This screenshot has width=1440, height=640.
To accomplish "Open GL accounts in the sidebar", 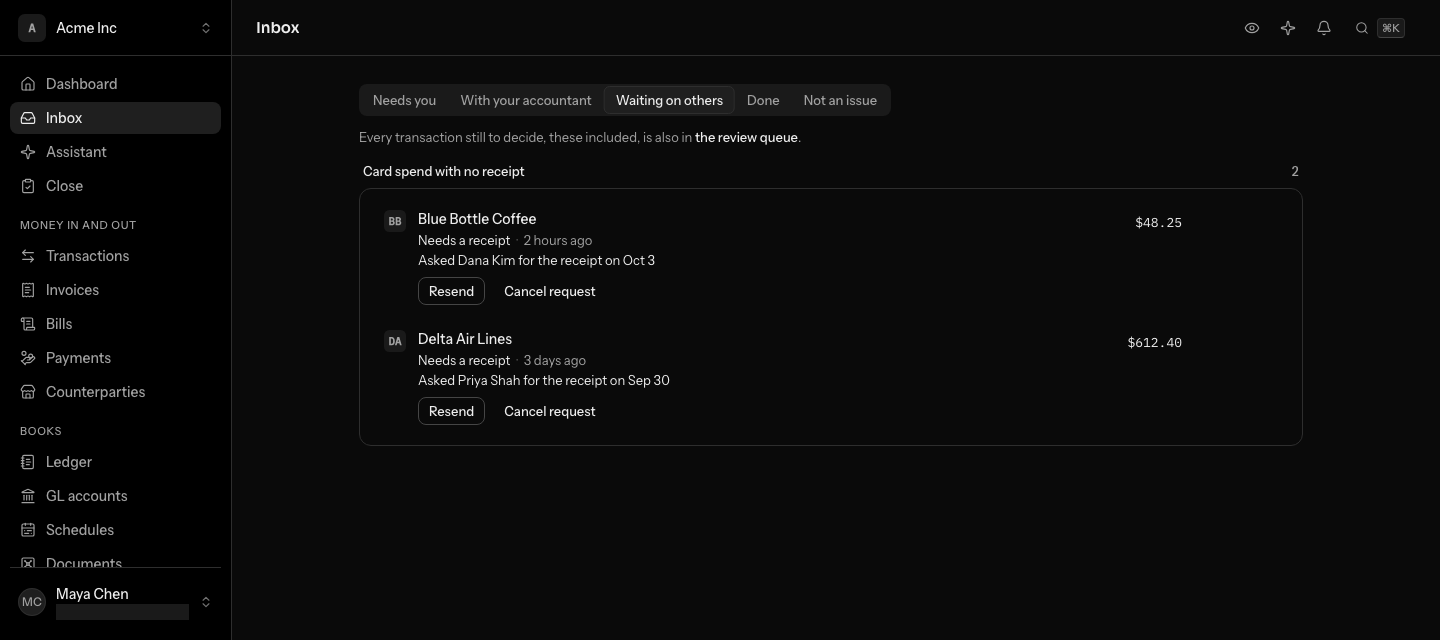I will coord(115,496).
